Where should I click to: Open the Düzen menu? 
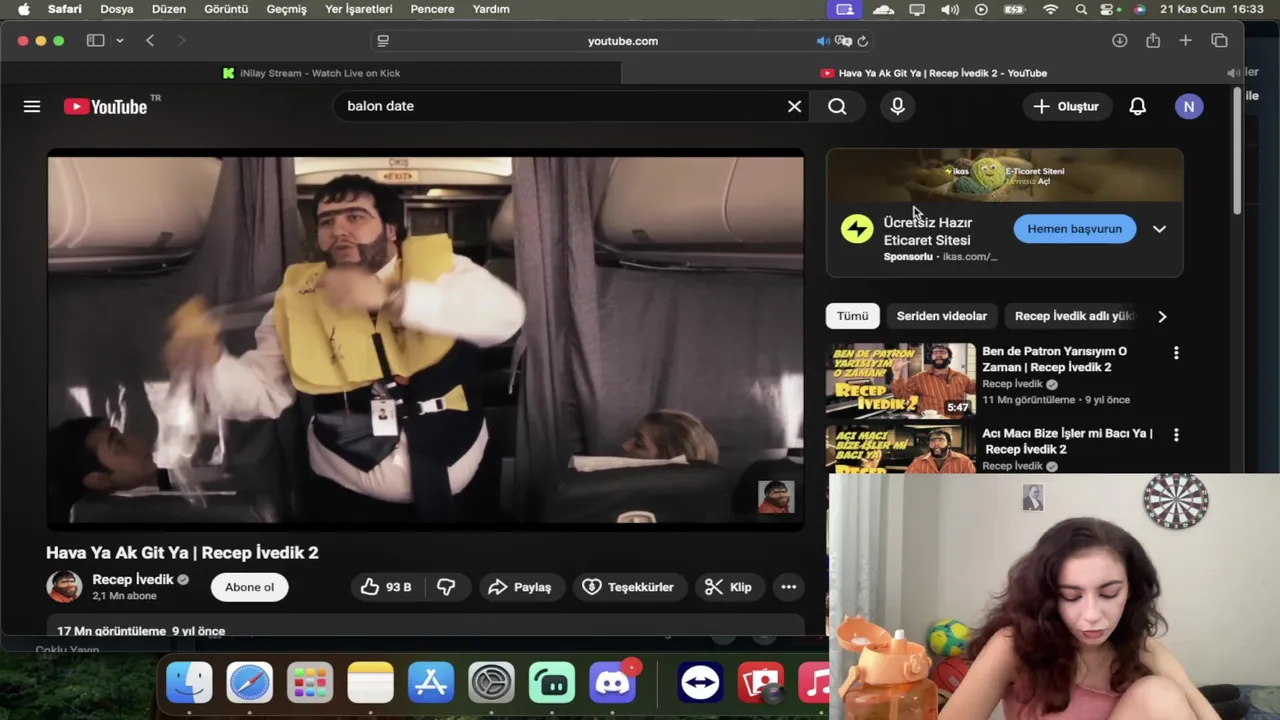169,9
